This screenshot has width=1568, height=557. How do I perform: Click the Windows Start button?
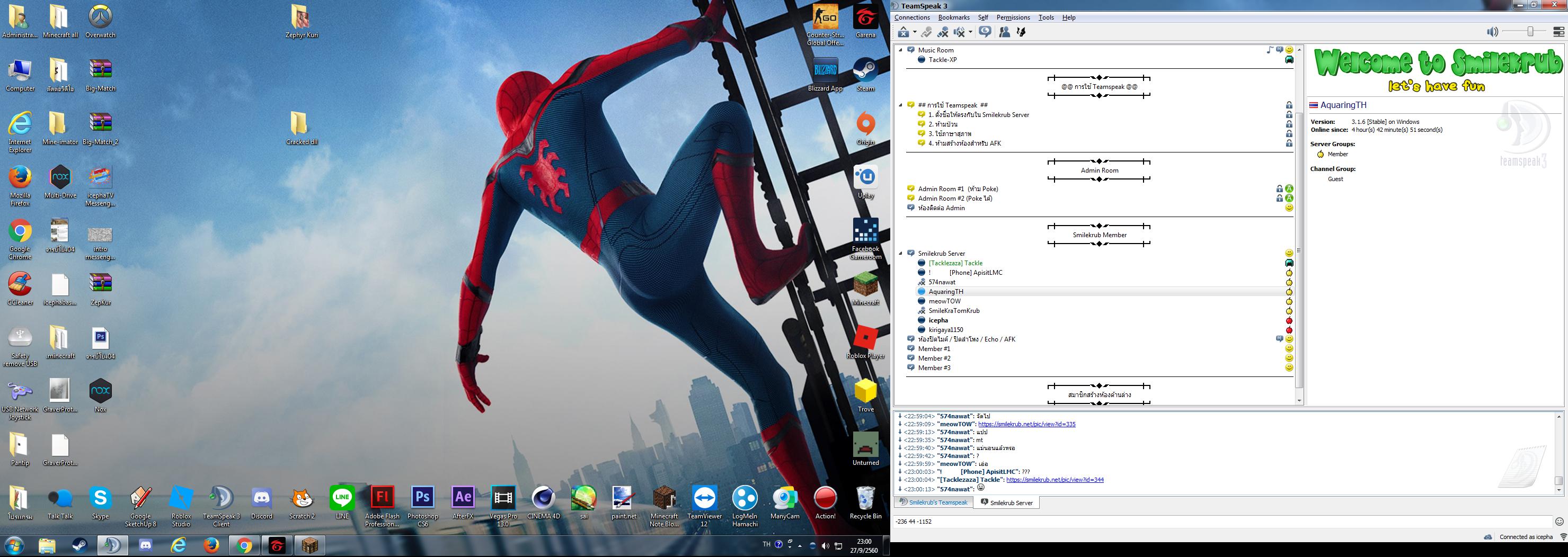pos(15,545)
